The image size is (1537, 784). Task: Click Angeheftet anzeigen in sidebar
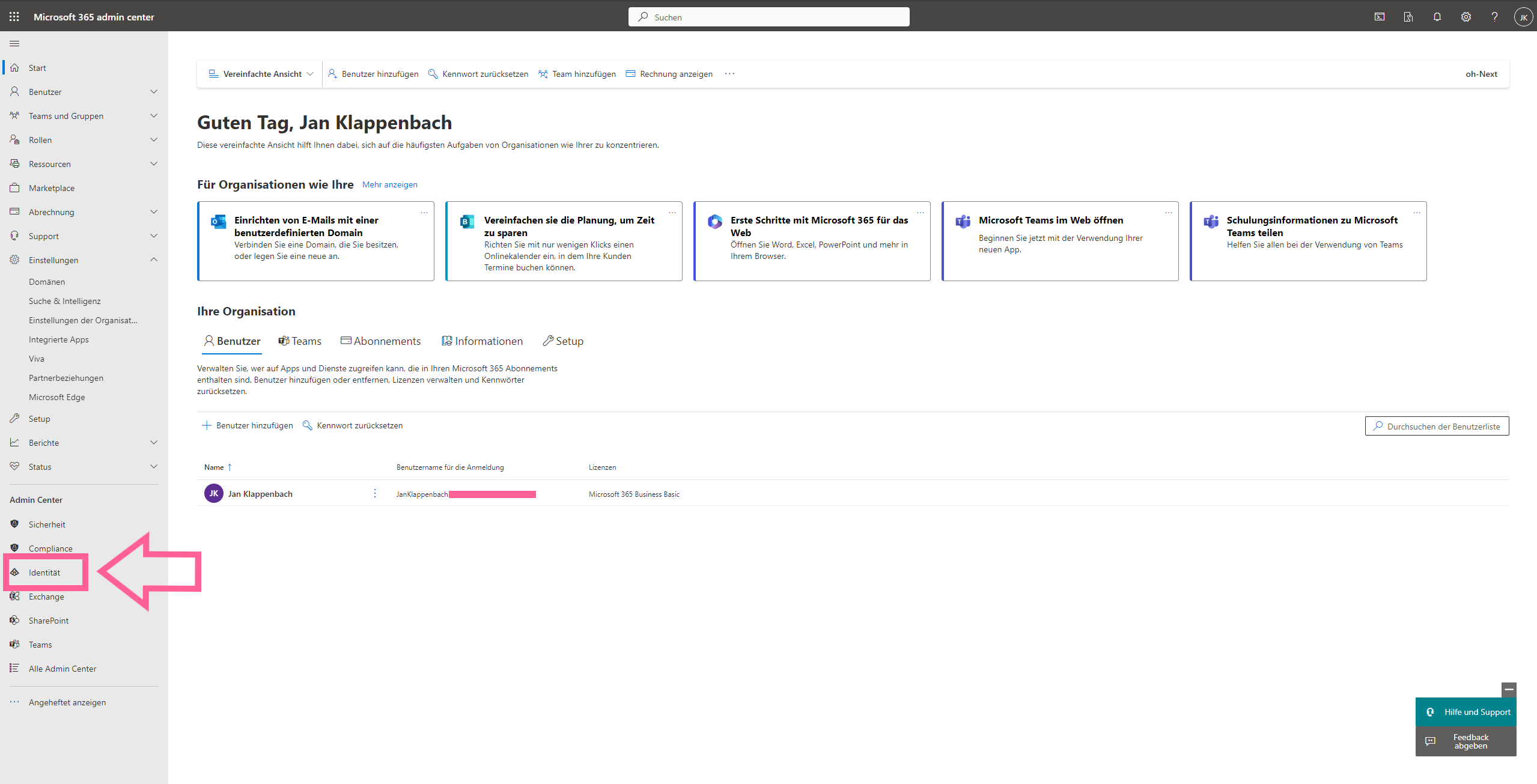pyautogui.click(x=67, y=702)
